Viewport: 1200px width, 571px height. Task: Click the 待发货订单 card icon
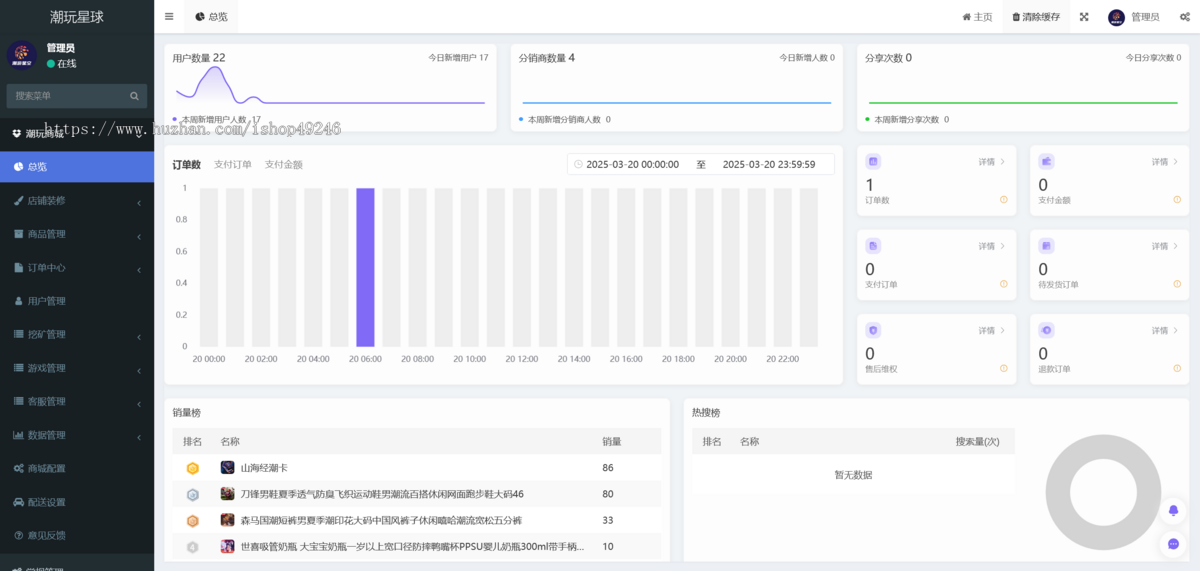tap(1046, 245)
